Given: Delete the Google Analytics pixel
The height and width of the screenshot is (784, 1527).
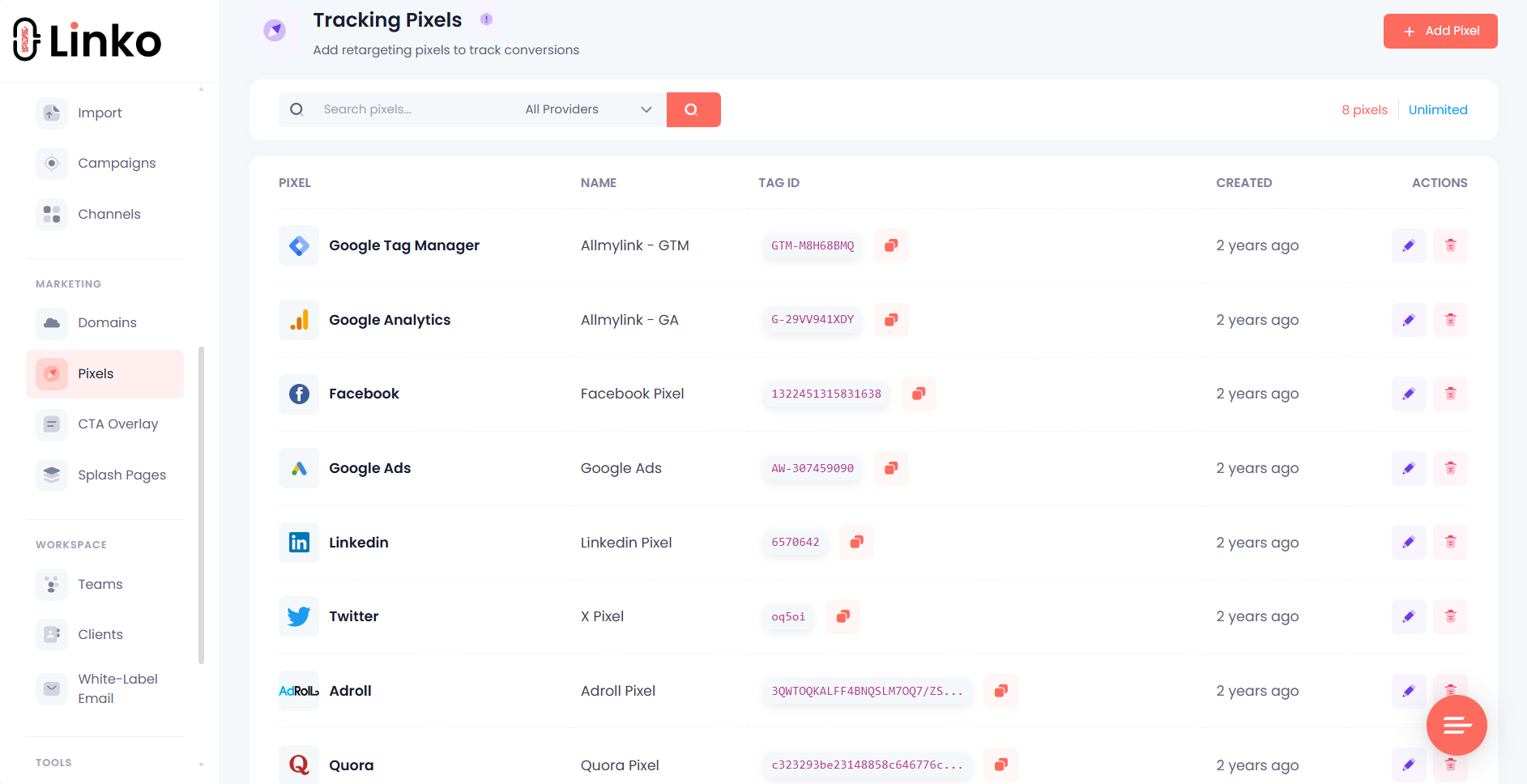Looking at the screenshot, I should click(1450, 320).
